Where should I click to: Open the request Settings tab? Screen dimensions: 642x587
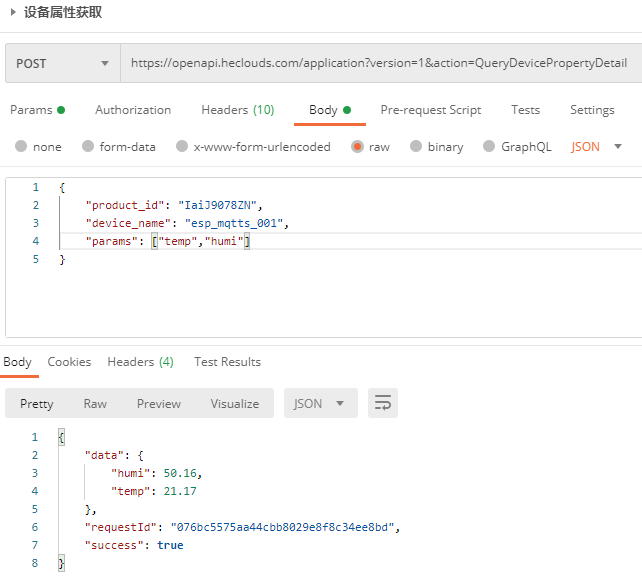592,110
